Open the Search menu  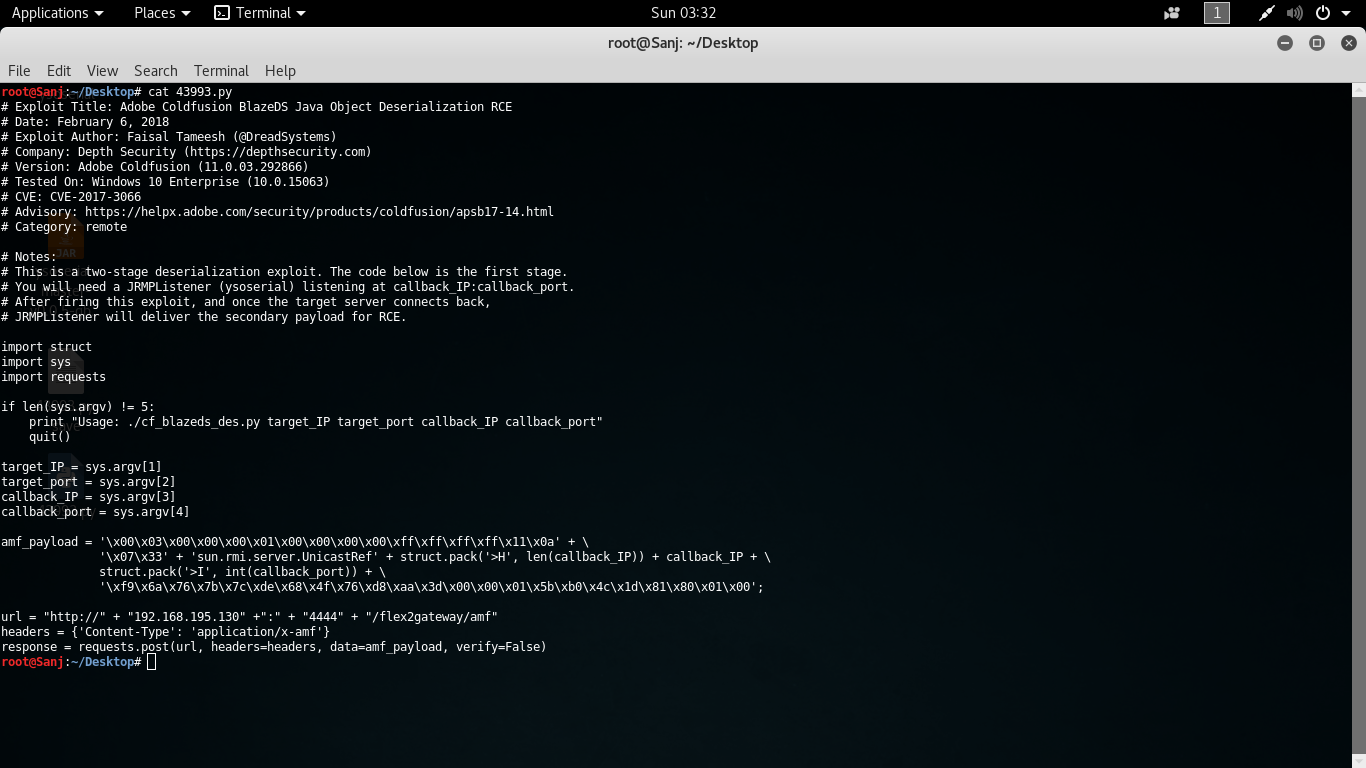click(x=156, y=71)
